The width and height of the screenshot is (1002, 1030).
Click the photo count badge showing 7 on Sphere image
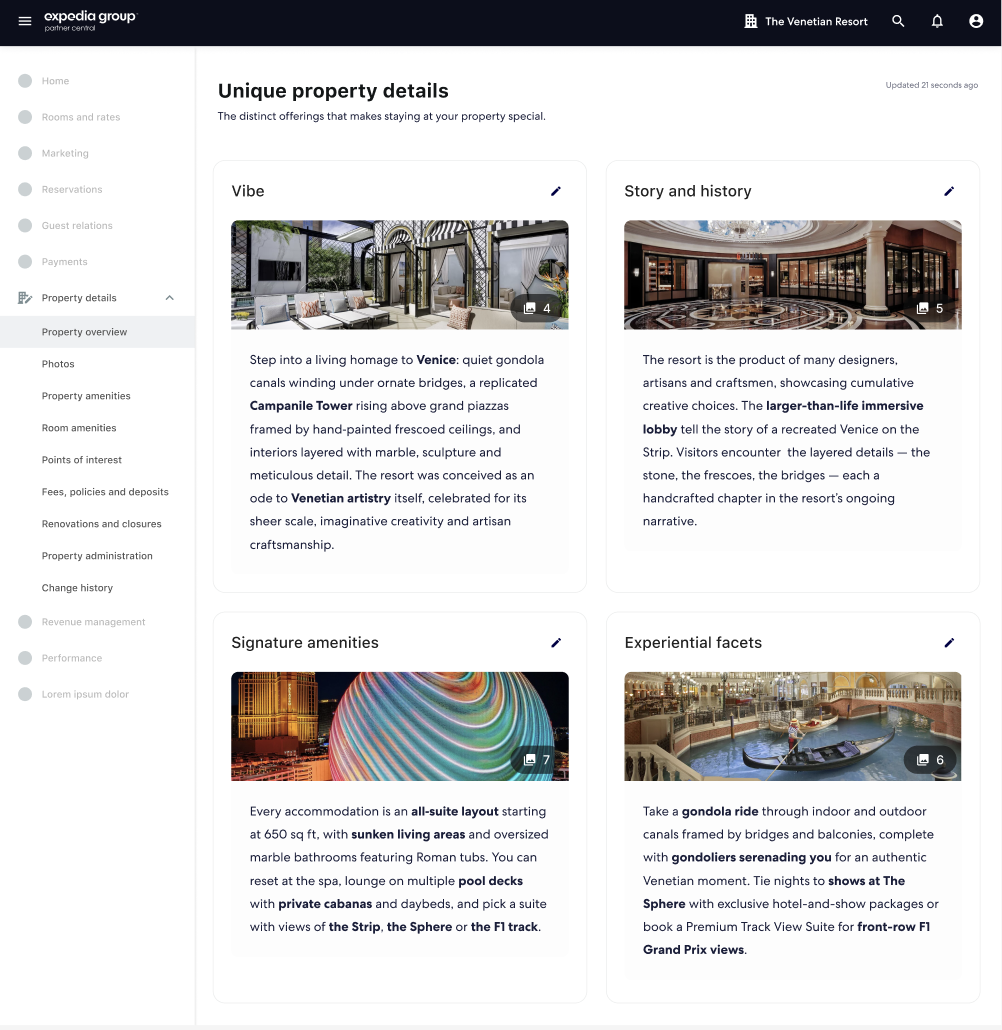click(537, 760)
